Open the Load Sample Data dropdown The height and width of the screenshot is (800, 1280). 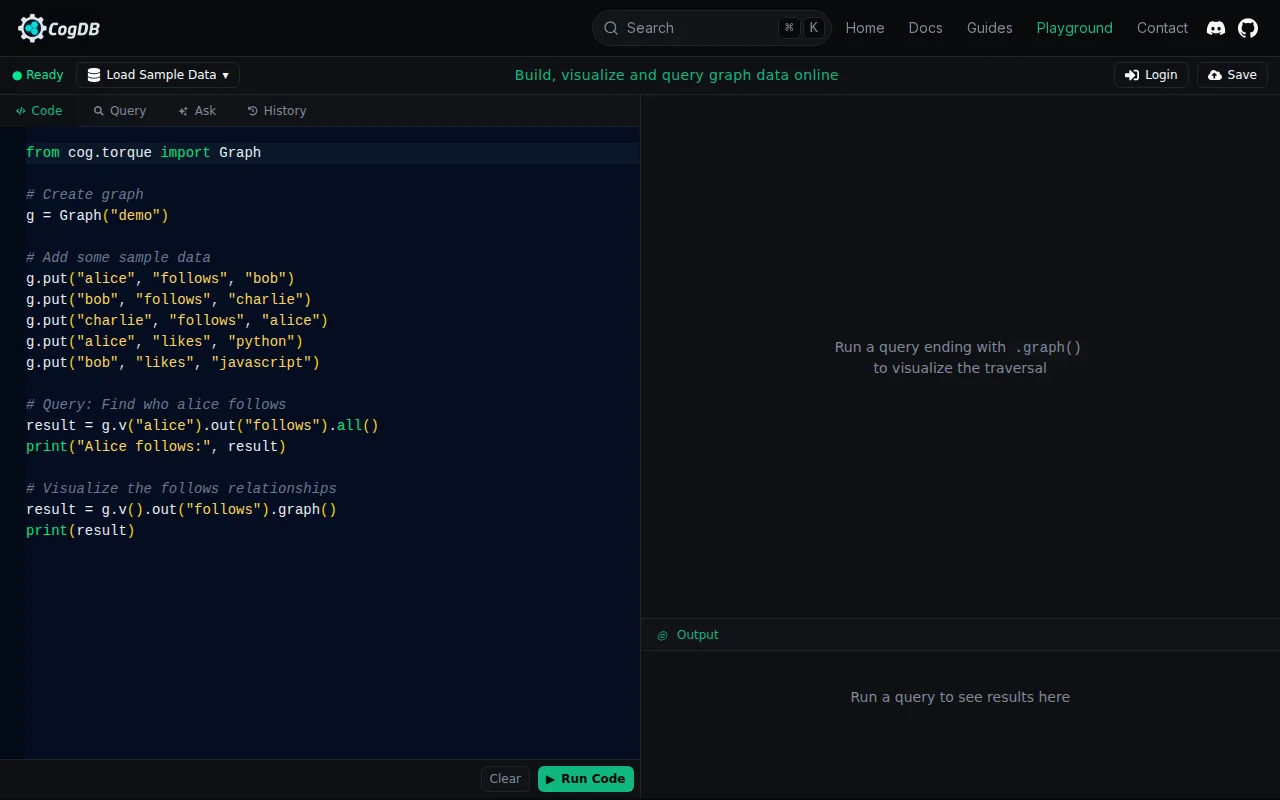[x=158, y=75]
